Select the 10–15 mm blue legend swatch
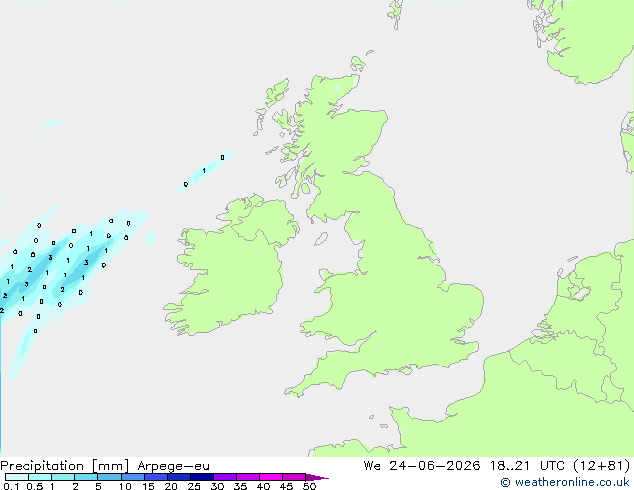The width and height of the screenshot is (634, 490). [x=133, y=477]
